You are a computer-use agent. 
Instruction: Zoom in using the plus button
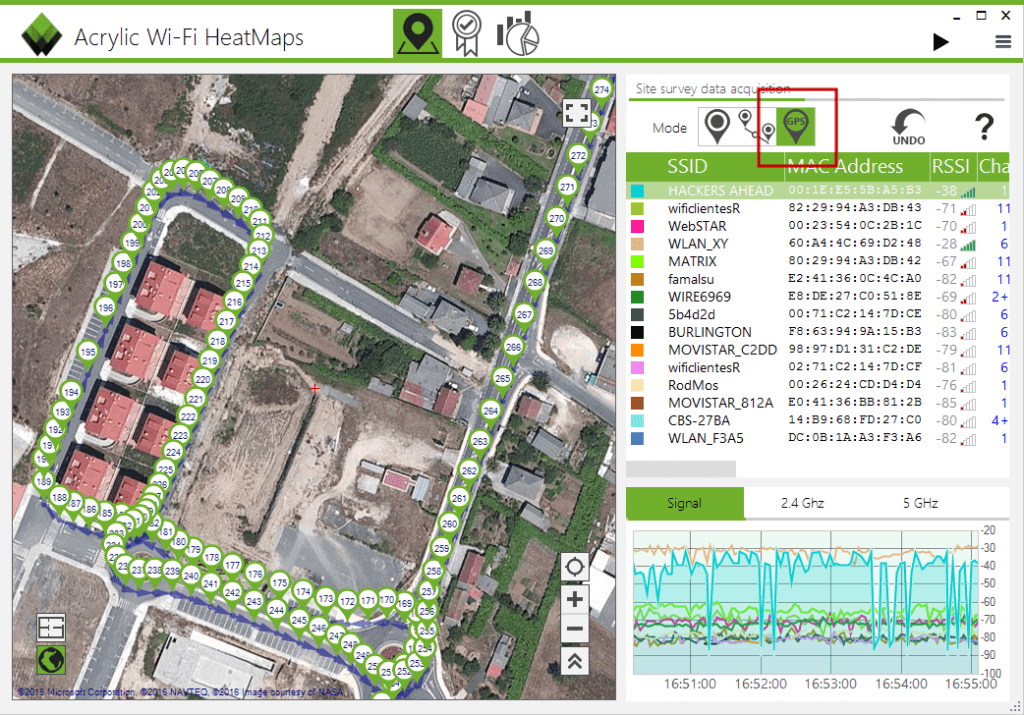click(575, 598)
